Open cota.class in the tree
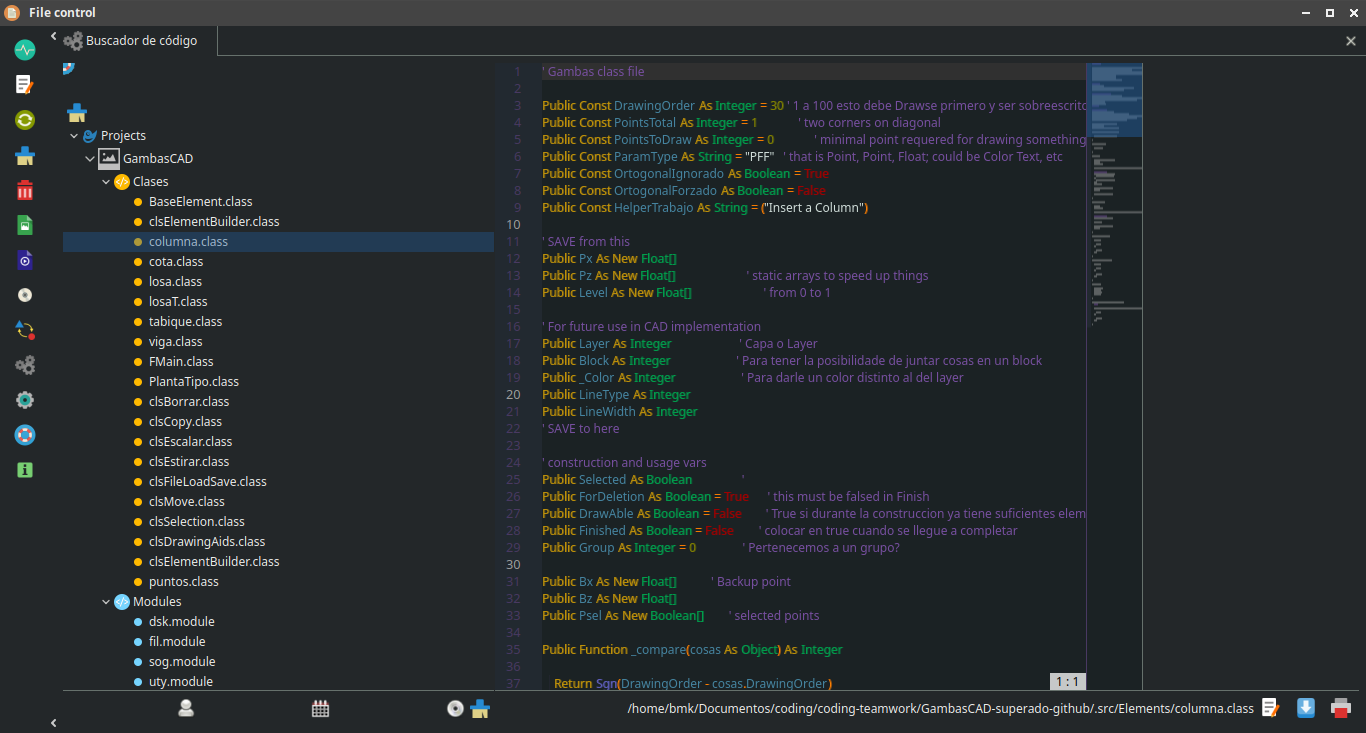The width and height of the screenshot is (1366, 733). coord(175,262)
